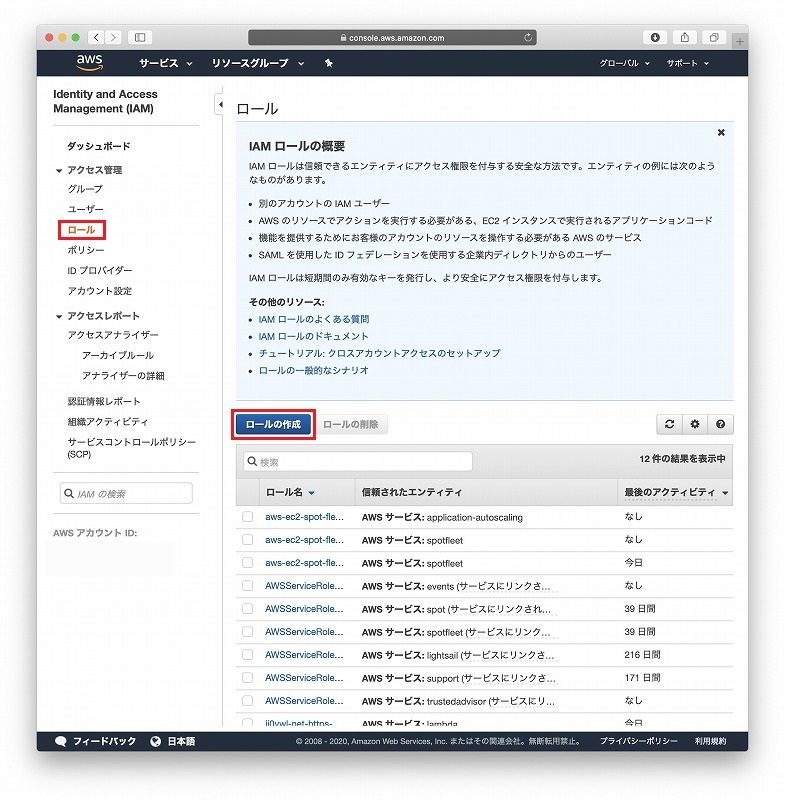Check the application-autoscaling role checkbox
Viewport: 785px width, 800px height.
[x=247, y=517]
